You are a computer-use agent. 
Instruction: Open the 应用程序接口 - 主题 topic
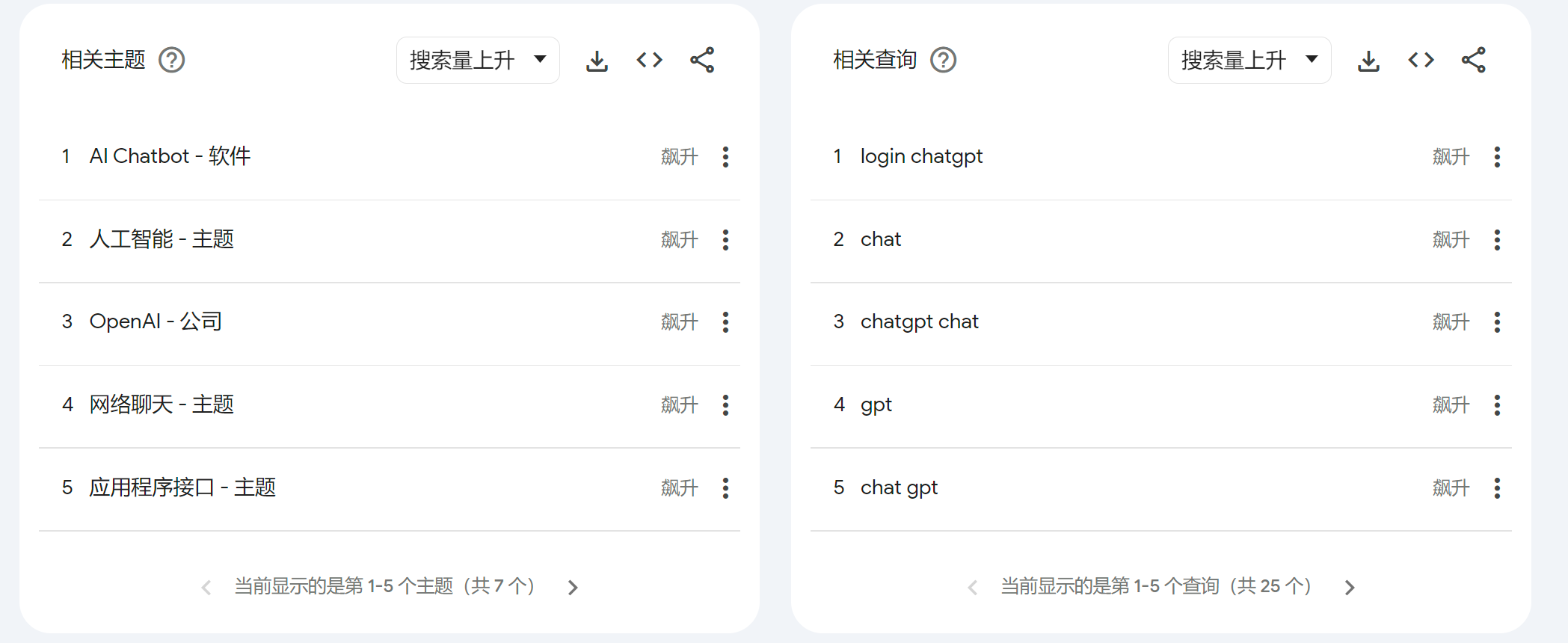tap(182, 487)
